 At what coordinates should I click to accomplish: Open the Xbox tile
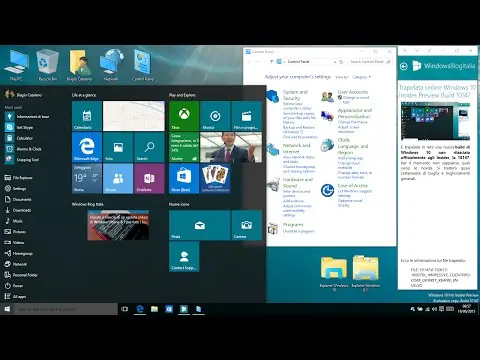point(184,116)
